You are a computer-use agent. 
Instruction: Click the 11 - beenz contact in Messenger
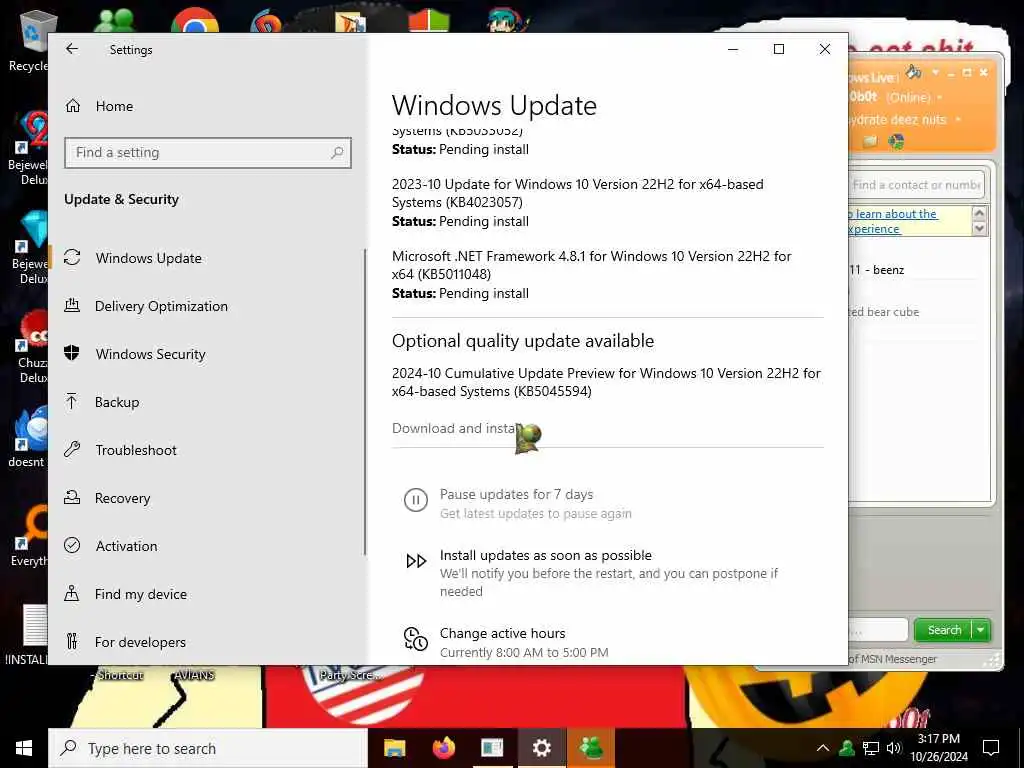[x=876, y=270]
